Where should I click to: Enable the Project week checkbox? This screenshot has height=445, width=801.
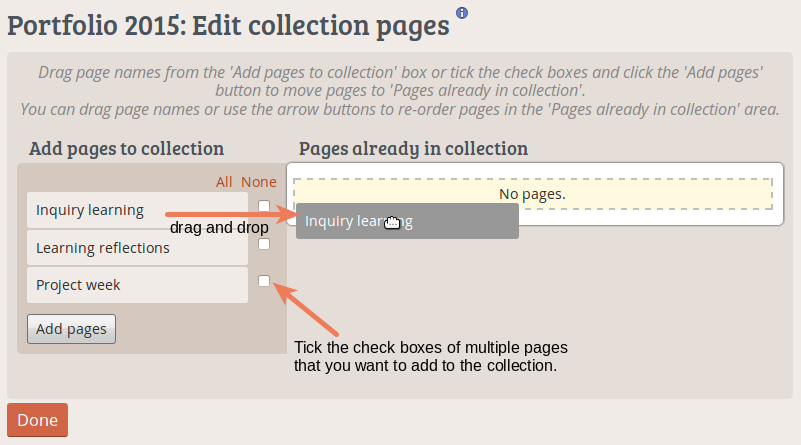click(x=264, y=281)
